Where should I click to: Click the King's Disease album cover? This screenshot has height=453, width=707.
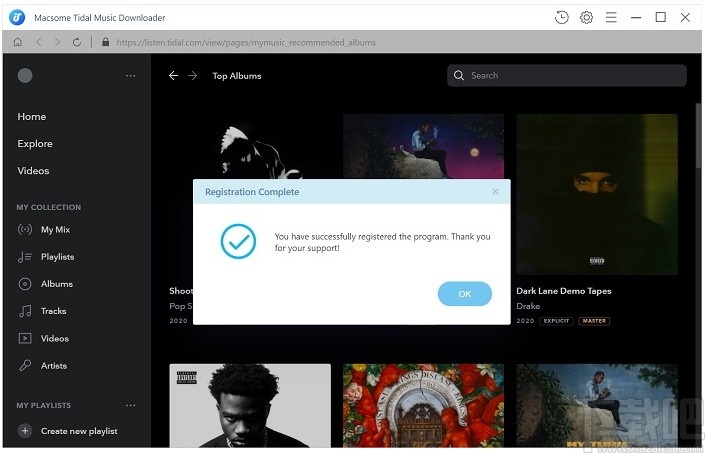click(x=423, y=406)
